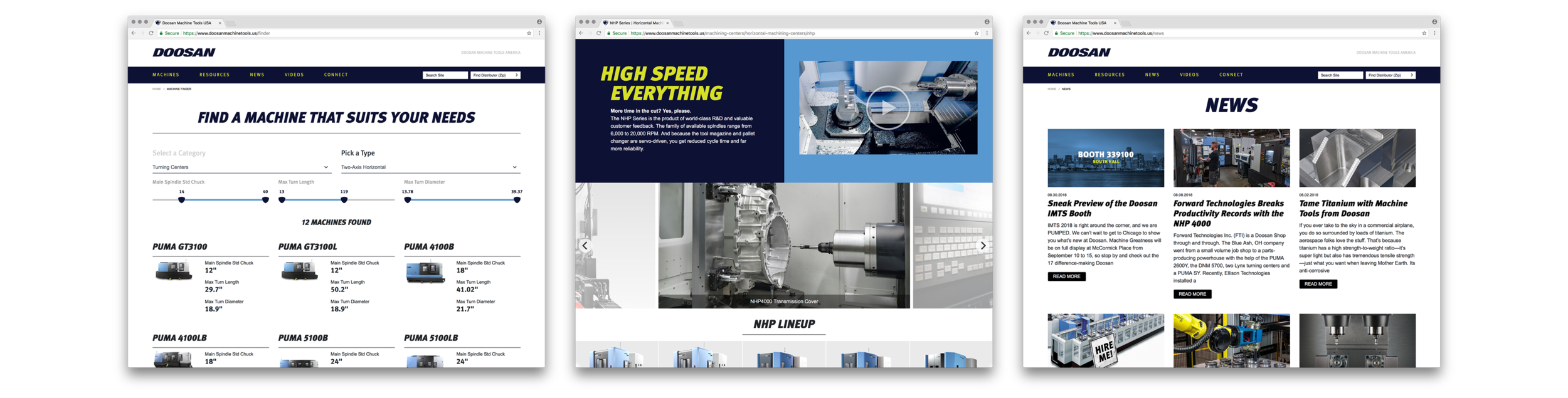The width and height of the screenshot is (1568, 398).
Task: Open PUMA 5100LB machine heading
Action: coord(431,338)
